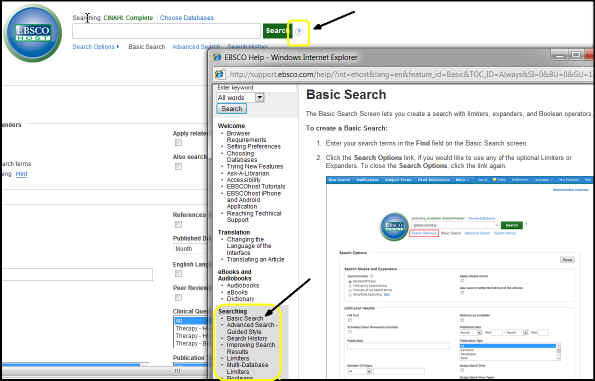Click the Internet Explorer icon in Help title bar
This screenshot has height=381, width=595.
point(217,58)
